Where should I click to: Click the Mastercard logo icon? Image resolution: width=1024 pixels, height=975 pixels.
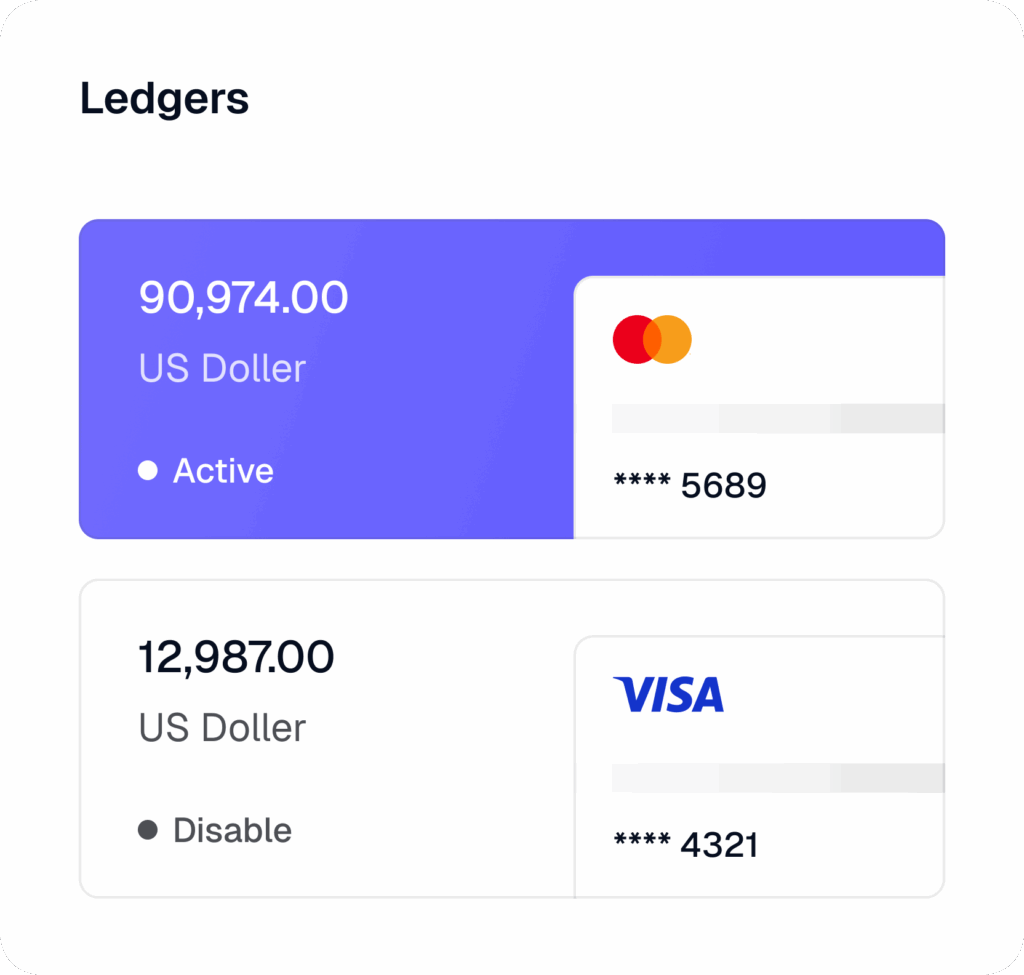(652, 339)
